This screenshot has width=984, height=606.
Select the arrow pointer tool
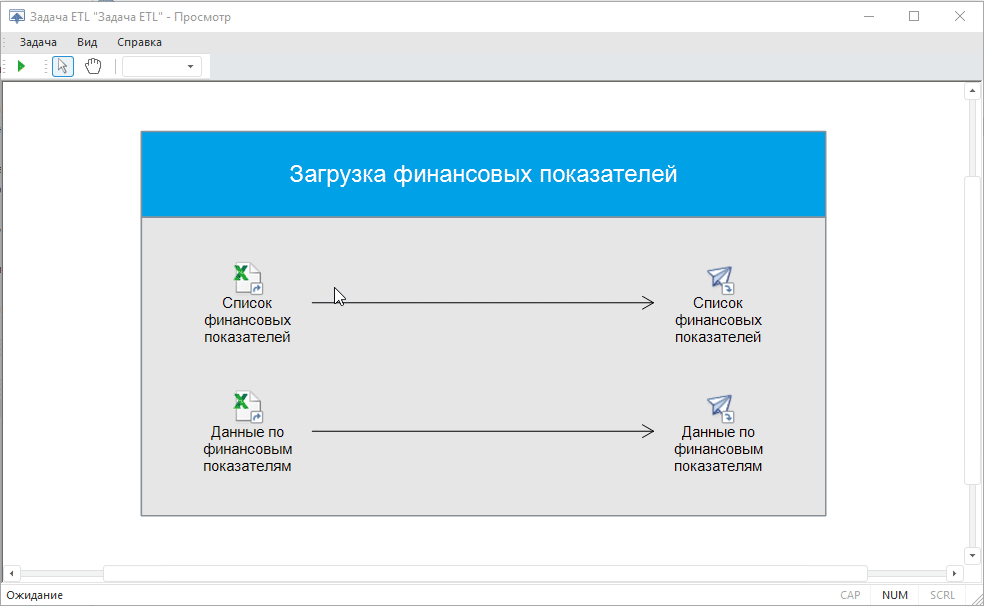(63, 66)
